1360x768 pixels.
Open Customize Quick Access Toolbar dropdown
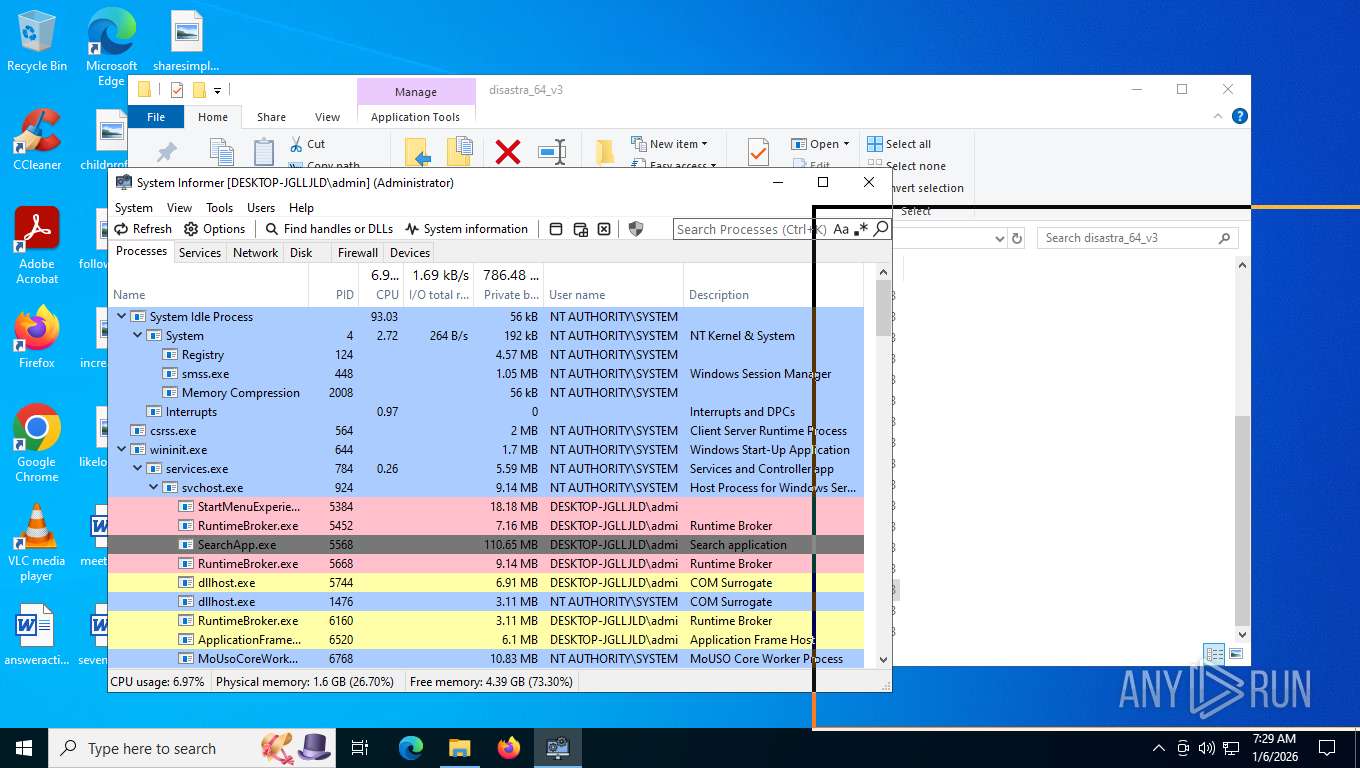click(x=217, y=90)
